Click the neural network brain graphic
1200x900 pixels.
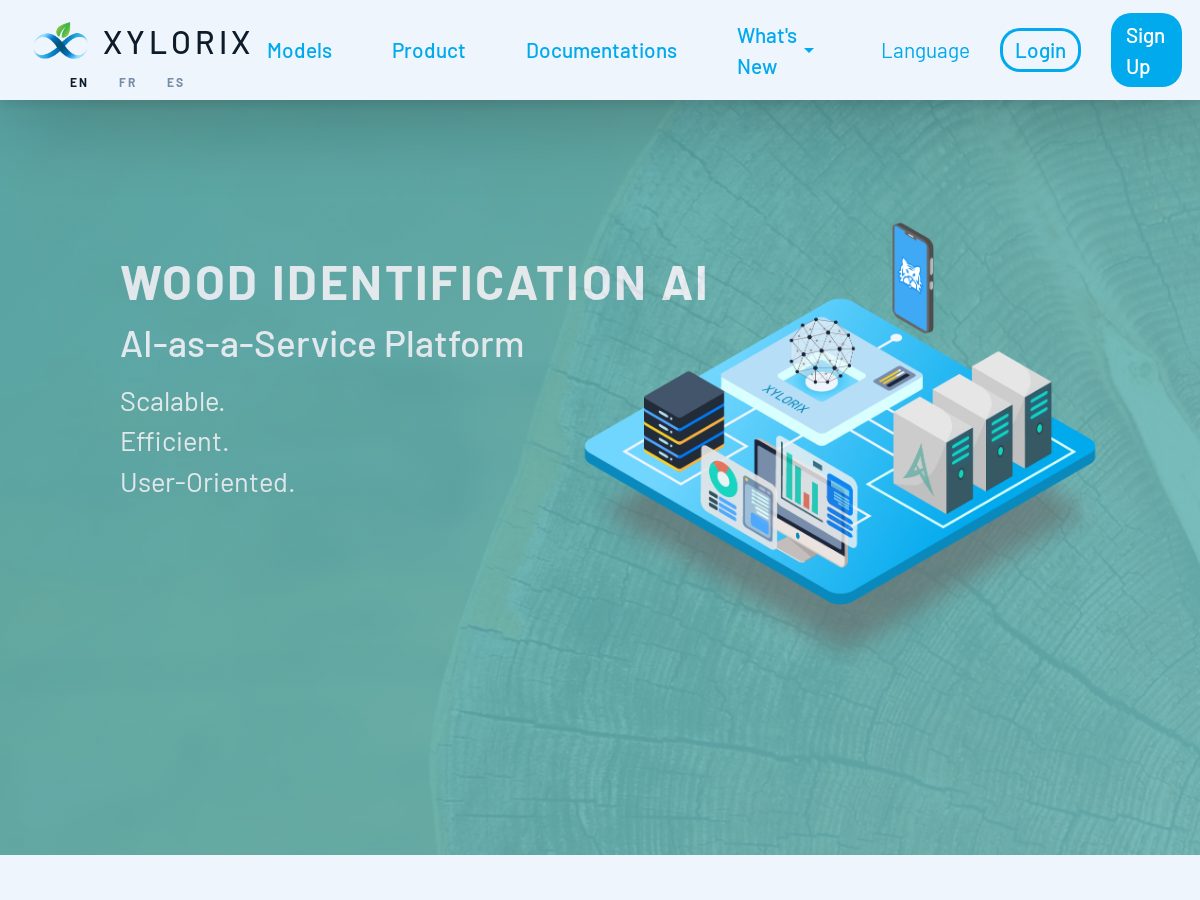(x=821, y=352)
